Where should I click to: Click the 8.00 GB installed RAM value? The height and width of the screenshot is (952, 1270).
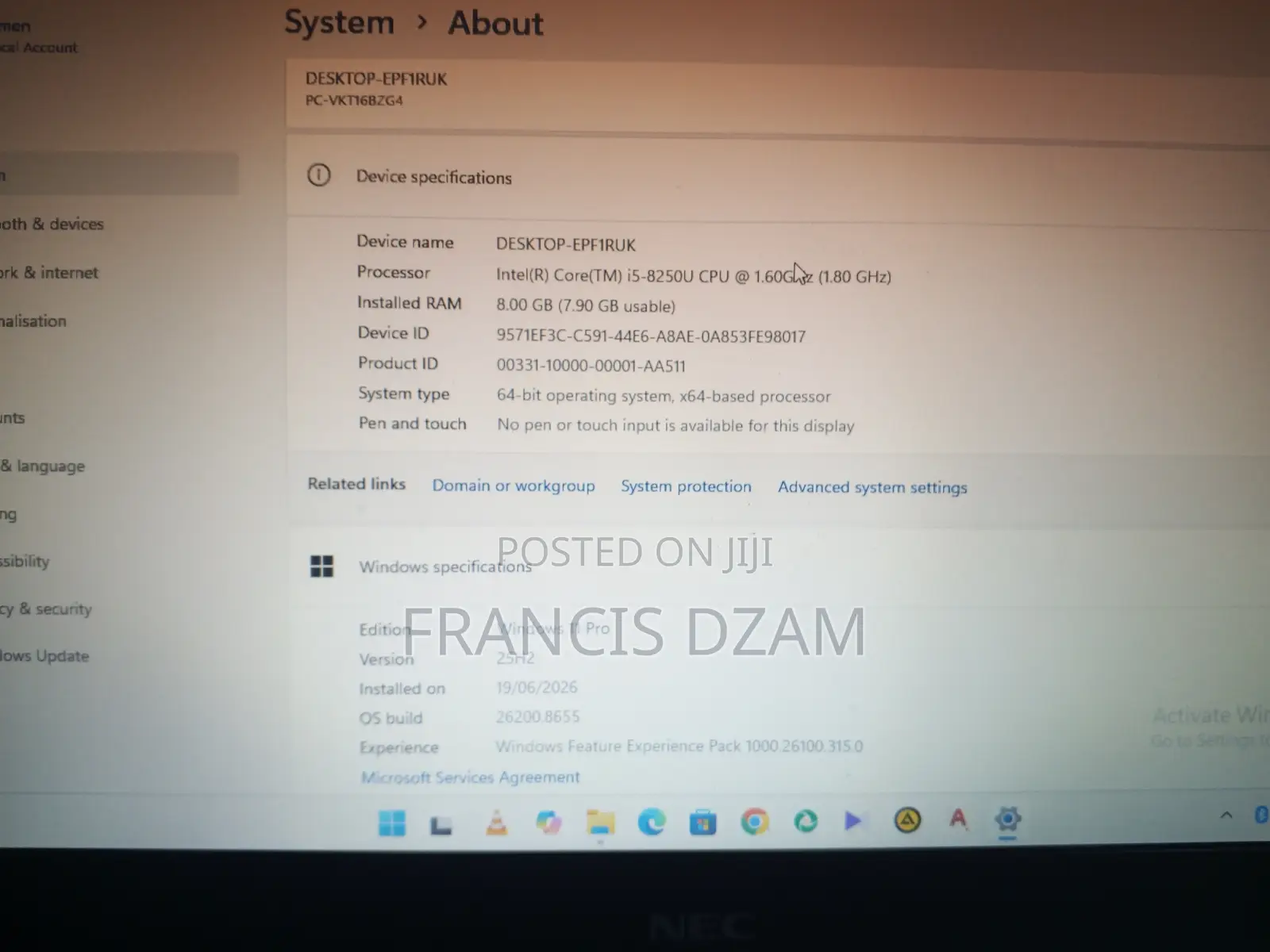[586, 305]
